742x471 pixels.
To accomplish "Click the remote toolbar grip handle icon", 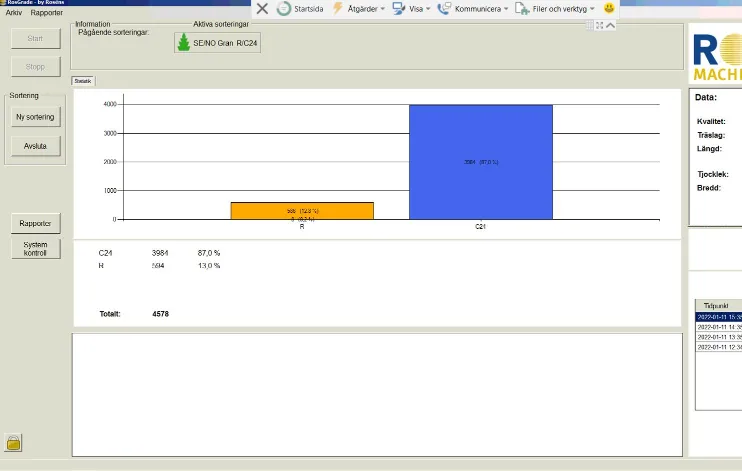I will point(589,25).
